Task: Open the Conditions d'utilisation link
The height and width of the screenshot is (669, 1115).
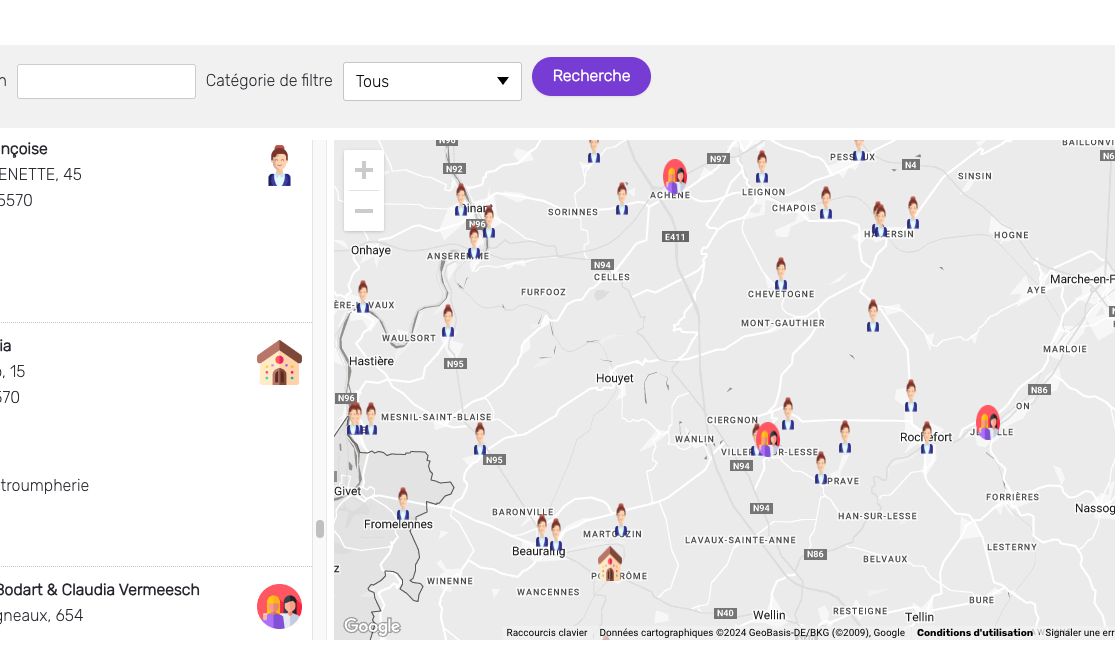Action: pyautogui.click(x=974, y=633)
